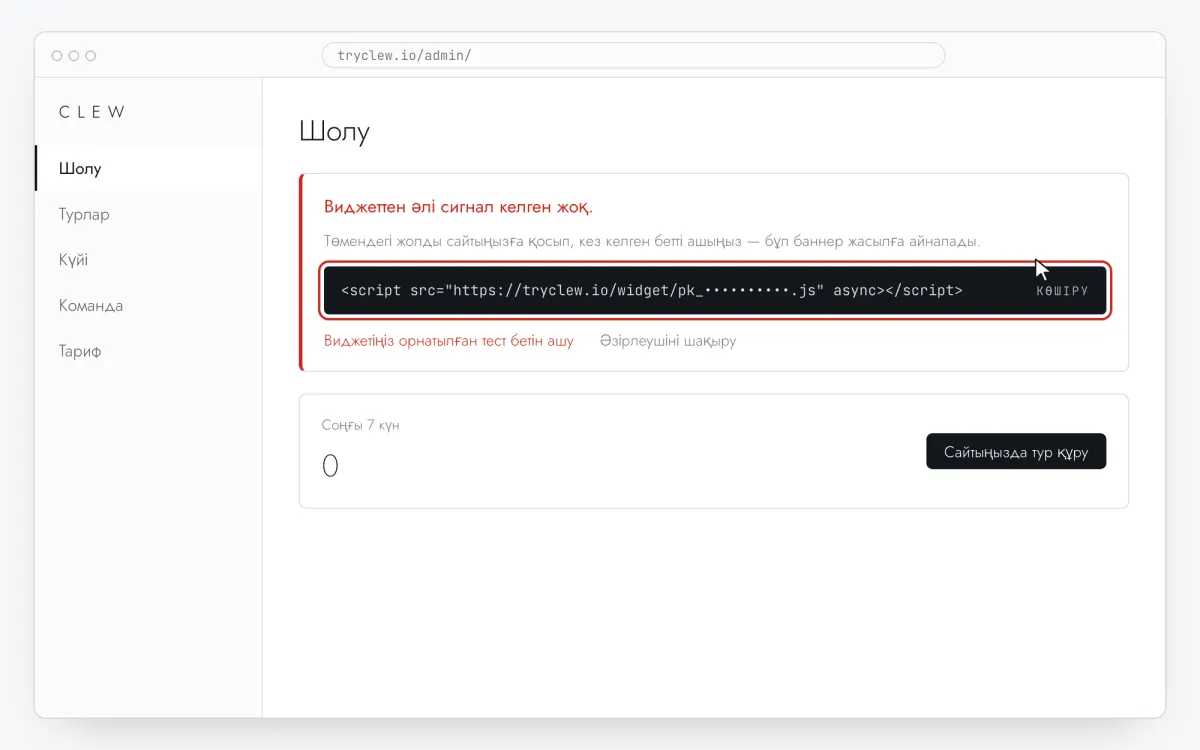
Task: Click the red Виджеттен әлі сигнал келген жоқ title
Action: point(458,207)
